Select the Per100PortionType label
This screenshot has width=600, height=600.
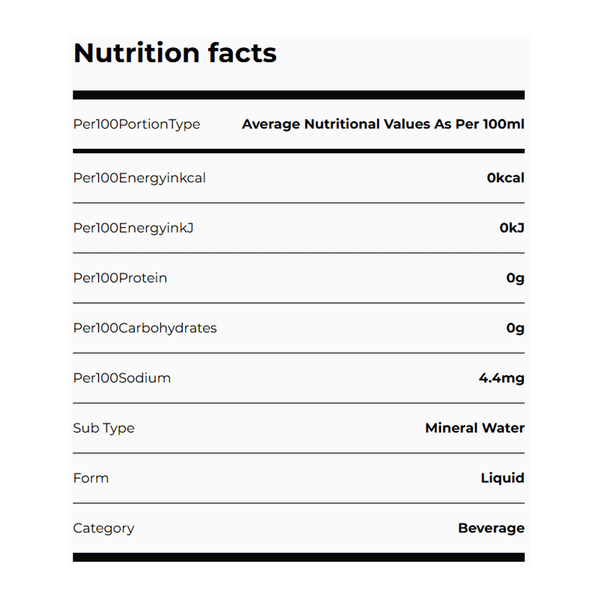[x=137, y=125]
